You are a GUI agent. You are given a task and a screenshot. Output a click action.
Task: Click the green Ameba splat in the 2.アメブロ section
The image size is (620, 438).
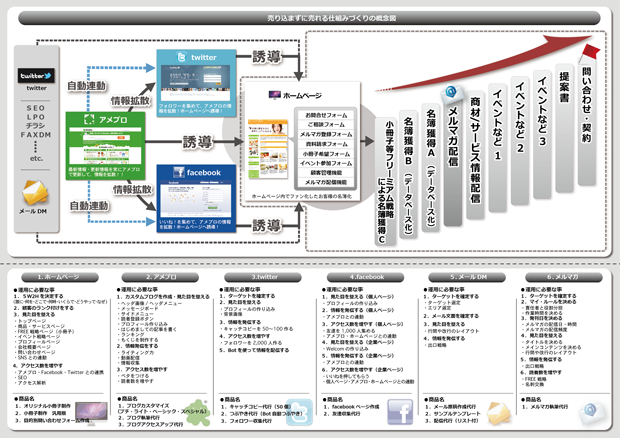197,413
